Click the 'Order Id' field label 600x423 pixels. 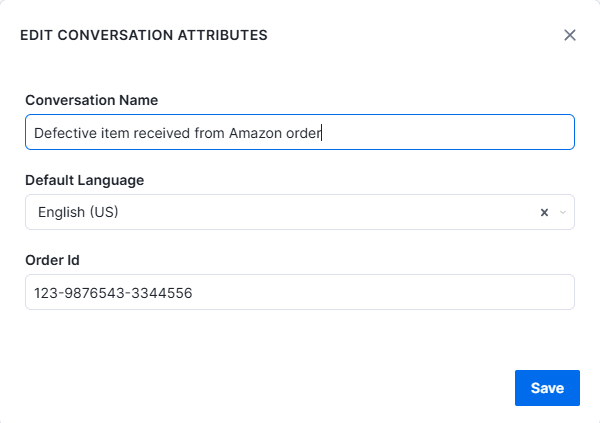coord(52,260)
